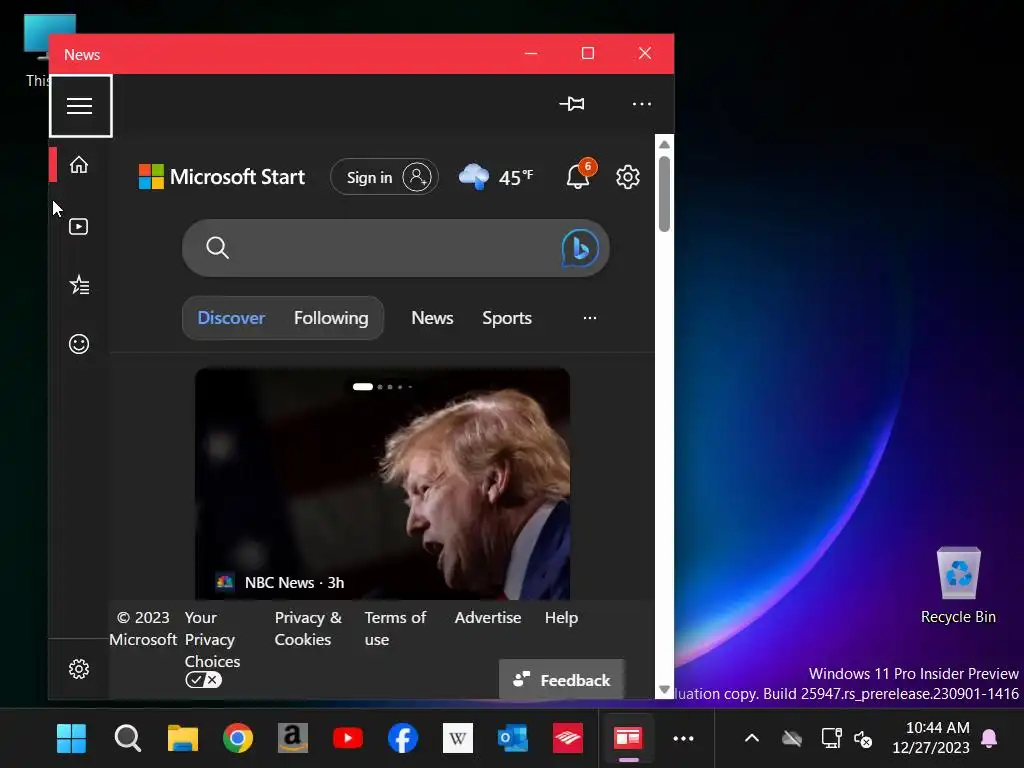Open network status tray icon
The width and height of the screenshot is (1024, 768).
[x=831, y=739]
